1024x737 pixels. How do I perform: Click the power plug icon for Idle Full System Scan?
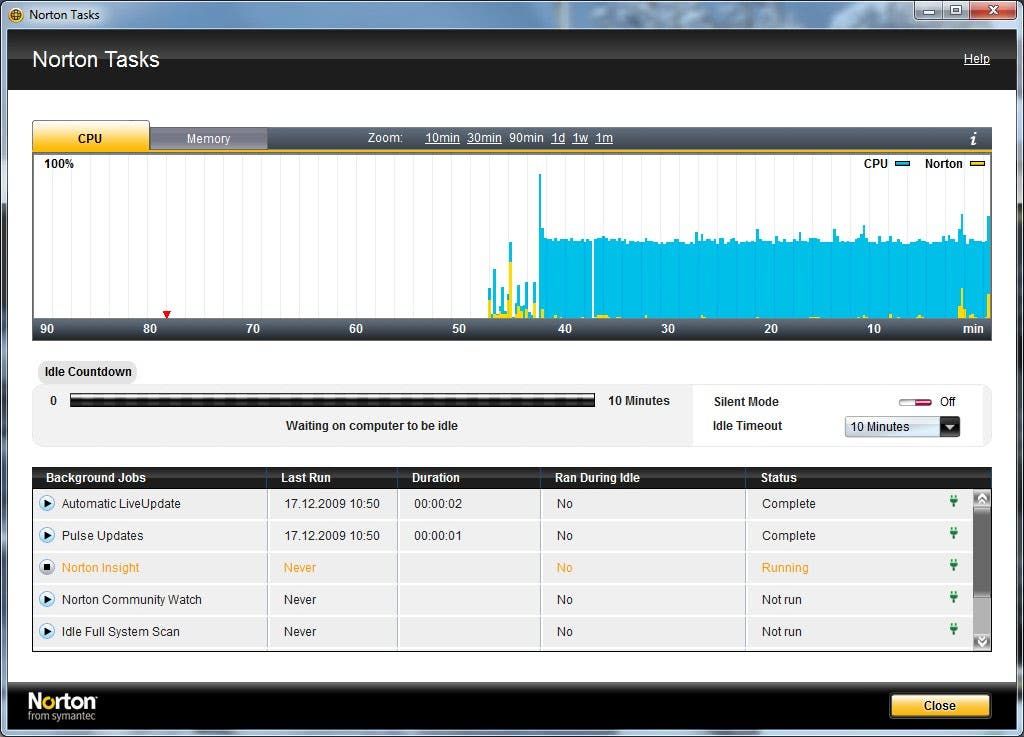pos(953,629)
